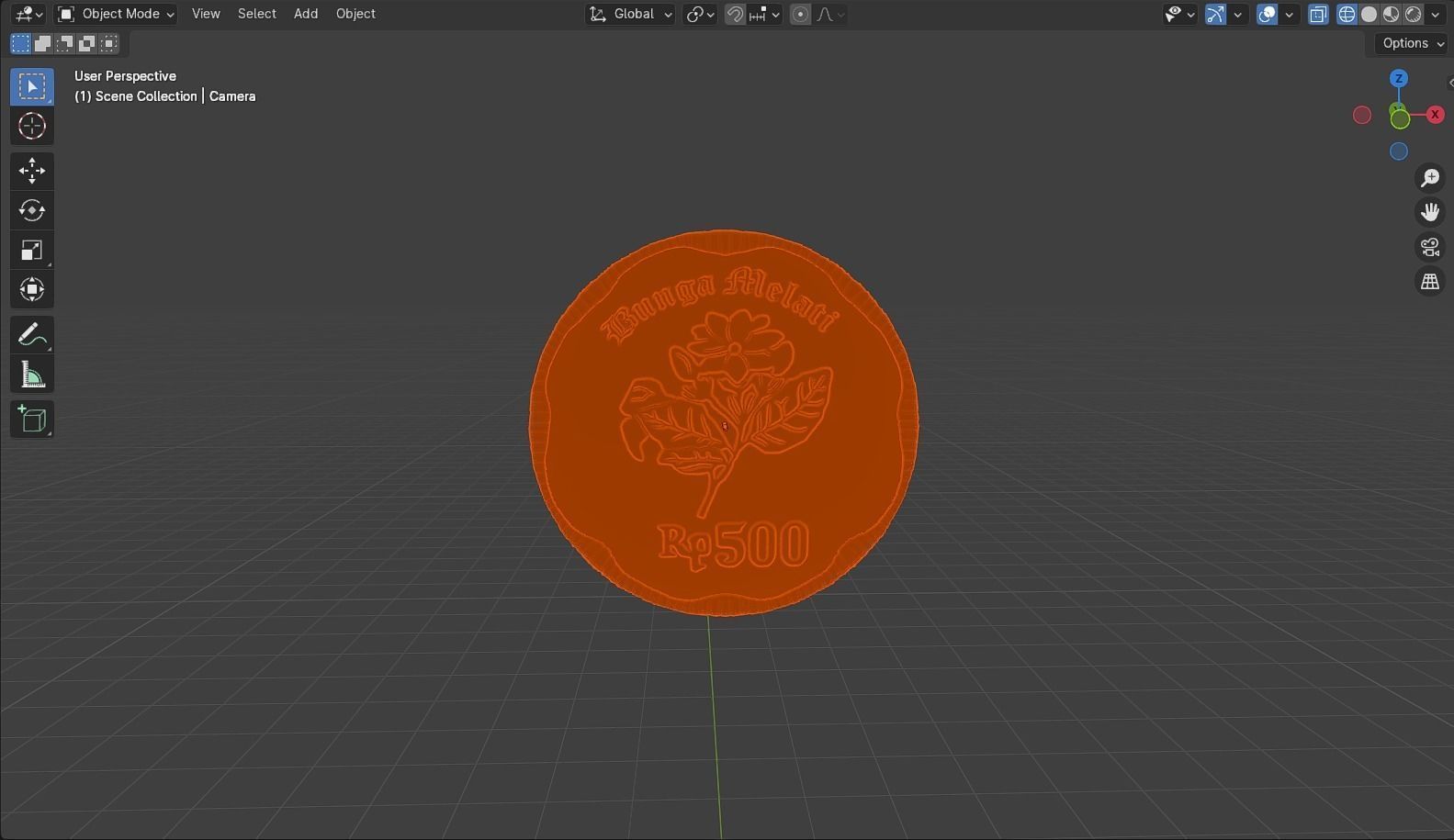Open selectability and visibility dropdown

point(1179,14)
